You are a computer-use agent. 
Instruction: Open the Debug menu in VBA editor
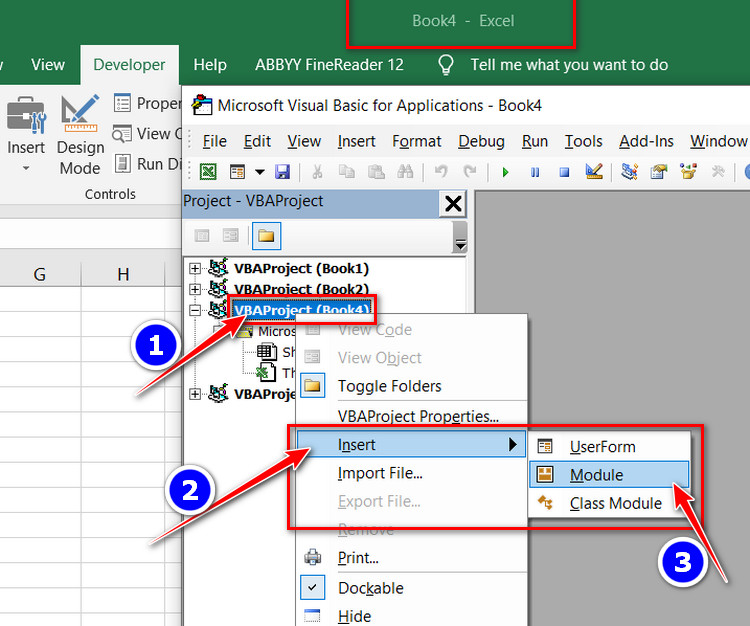pos(481,141)
